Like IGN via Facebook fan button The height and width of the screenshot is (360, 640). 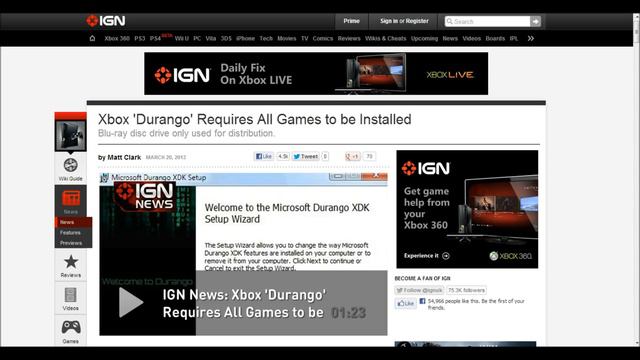click(x=406, y=303)
